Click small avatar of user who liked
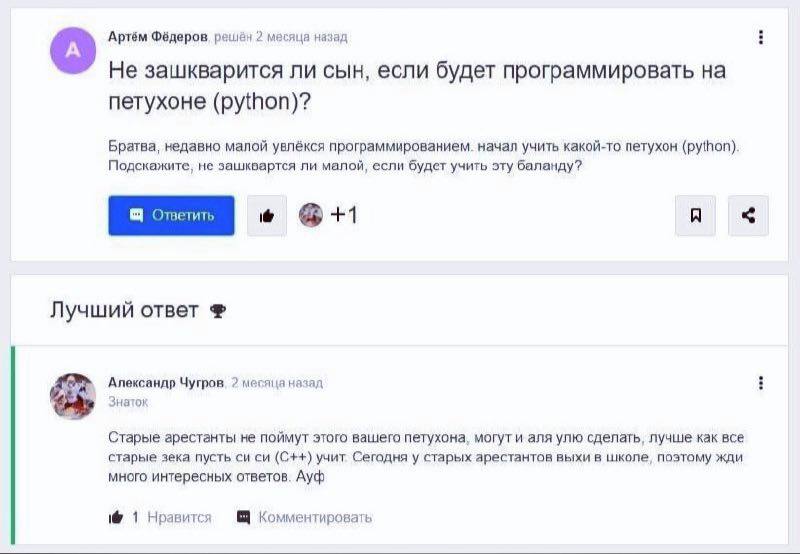 pyautogui.click(x=311, y=215)
